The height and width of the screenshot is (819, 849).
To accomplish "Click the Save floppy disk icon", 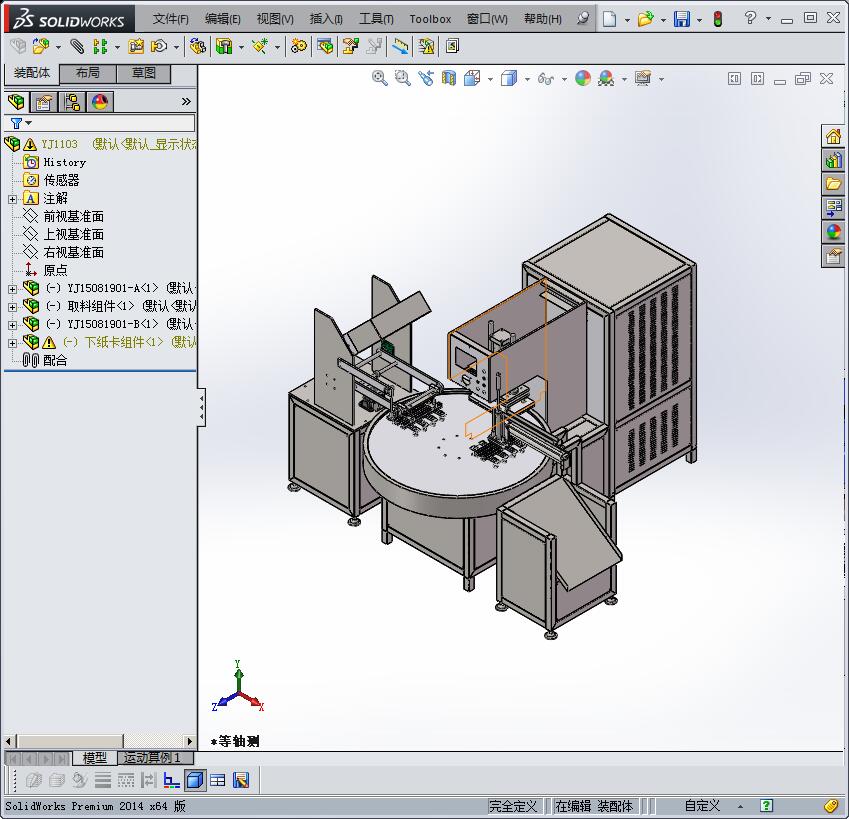I will coord(682,19).
